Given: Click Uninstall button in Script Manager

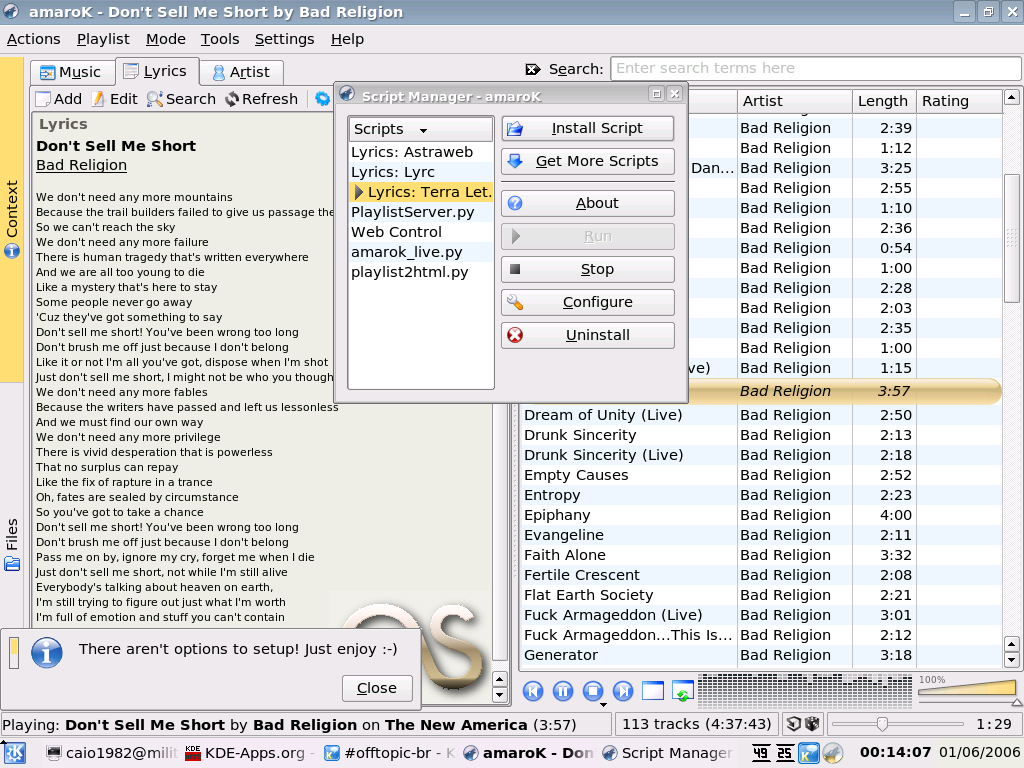Looking at the screenshot, I should (x=588, y=335).
